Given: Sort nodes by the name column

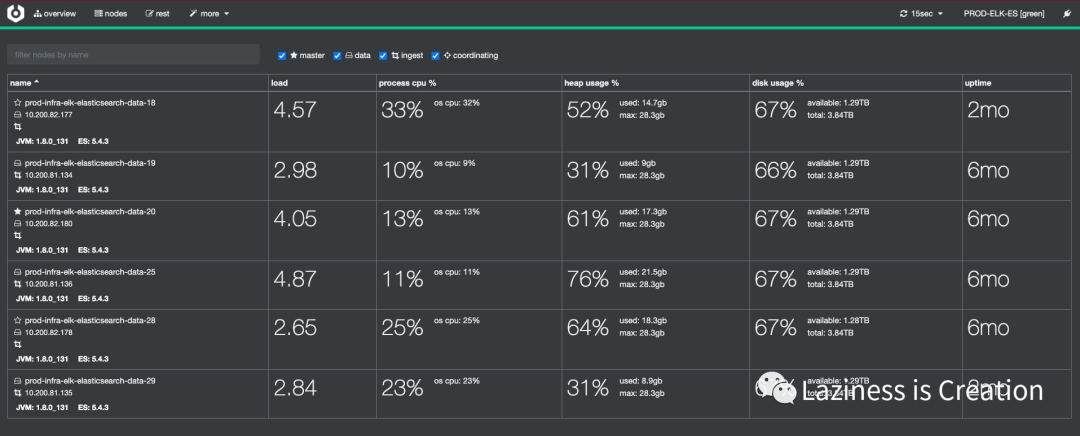Looking at the screenshot, I should 26,82.
